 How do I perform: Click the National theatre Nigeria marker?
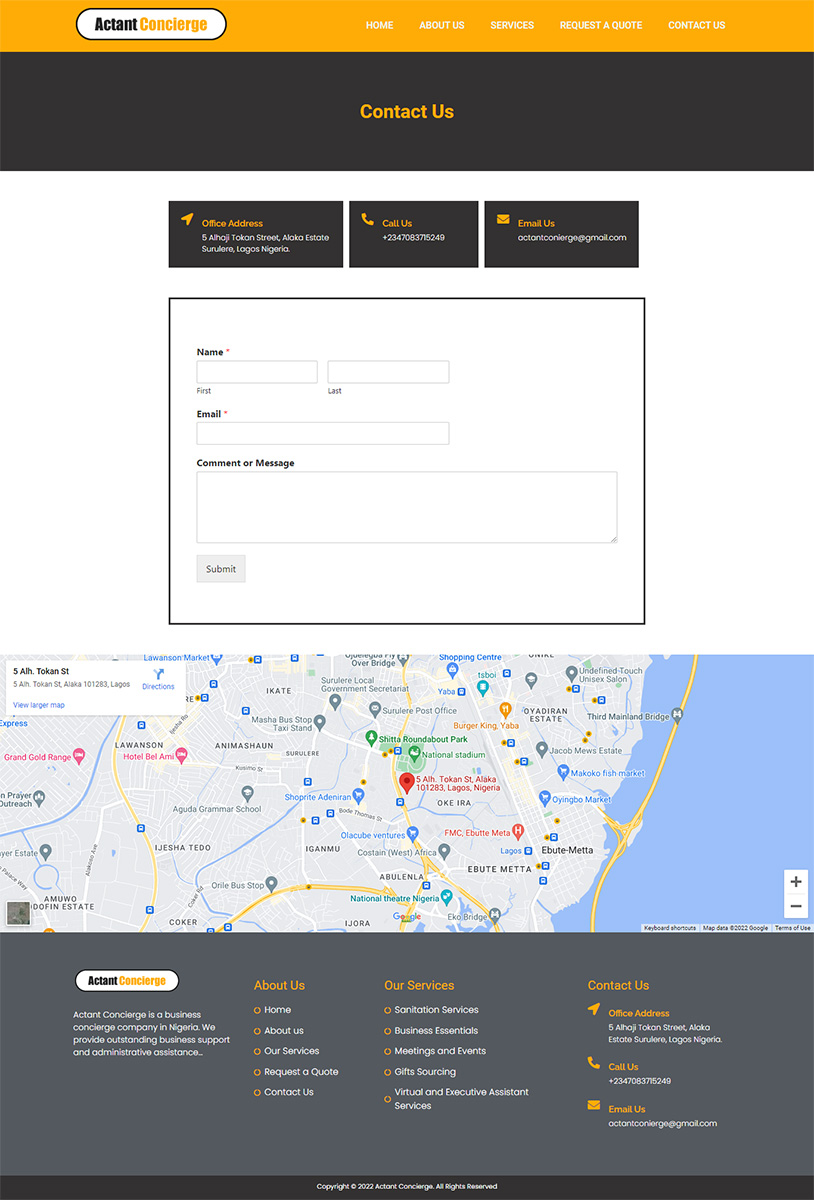coord(447,897)
